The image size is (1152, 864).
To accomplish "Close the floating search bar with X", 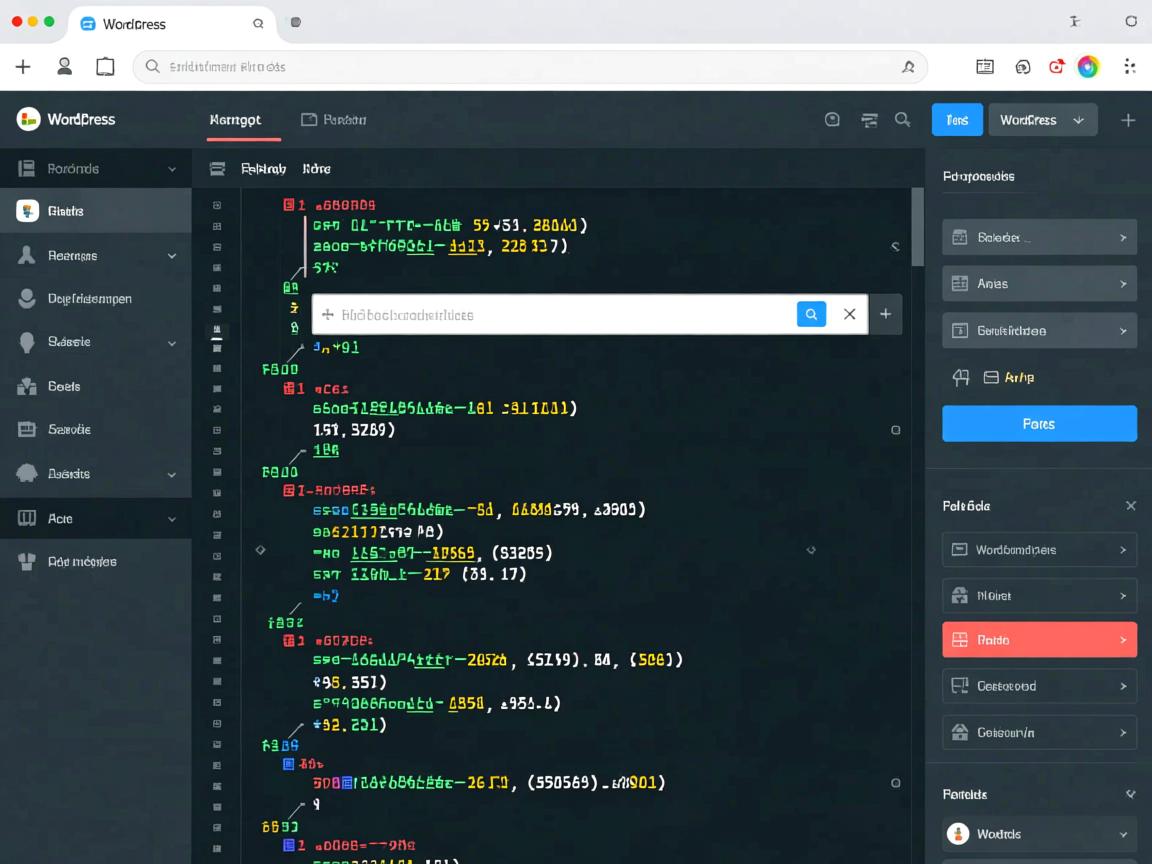I will point(849,314).
